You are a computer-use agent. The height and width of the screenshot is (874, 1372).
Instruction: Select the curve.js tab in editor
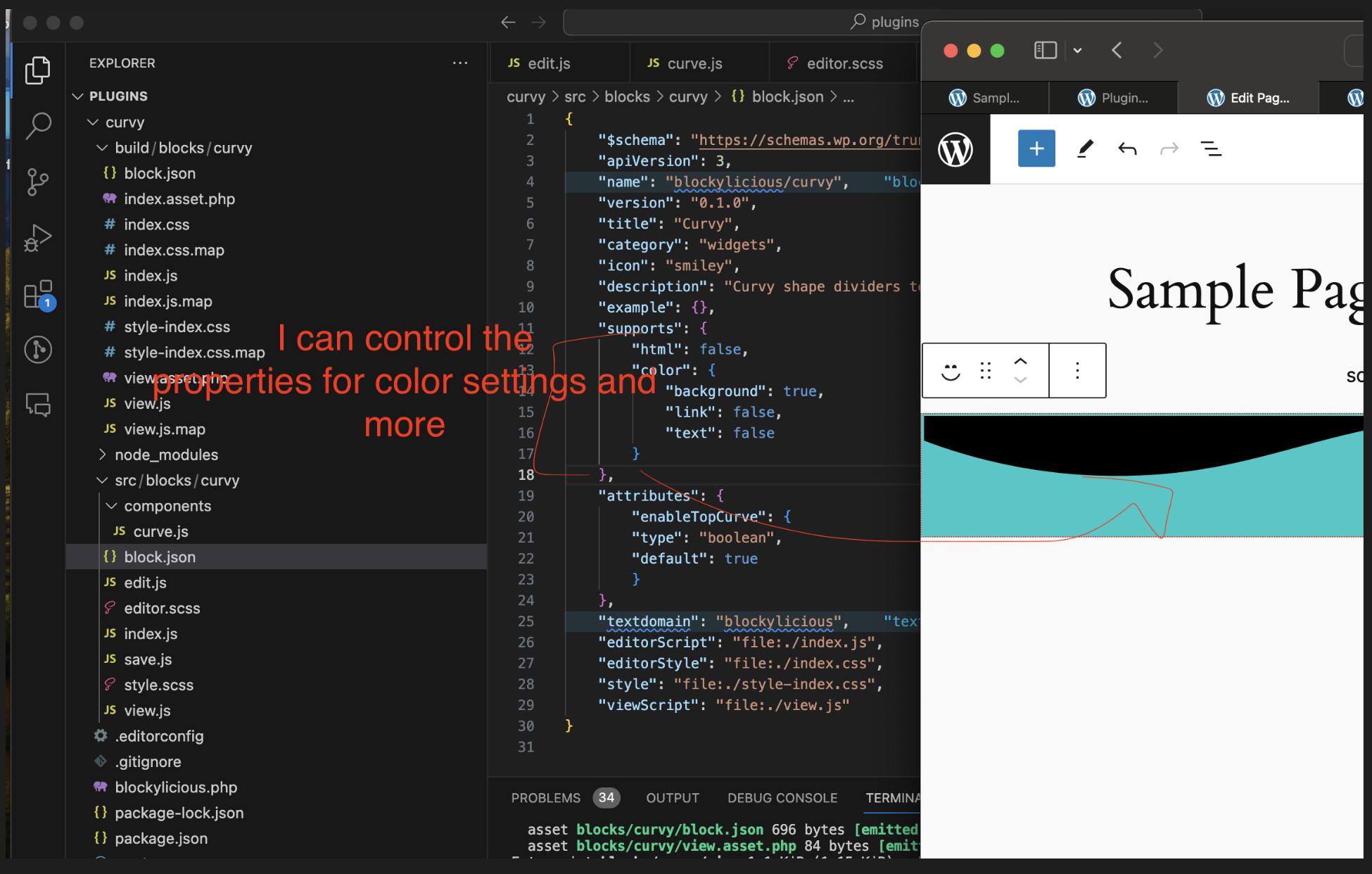tap(694, 65)
